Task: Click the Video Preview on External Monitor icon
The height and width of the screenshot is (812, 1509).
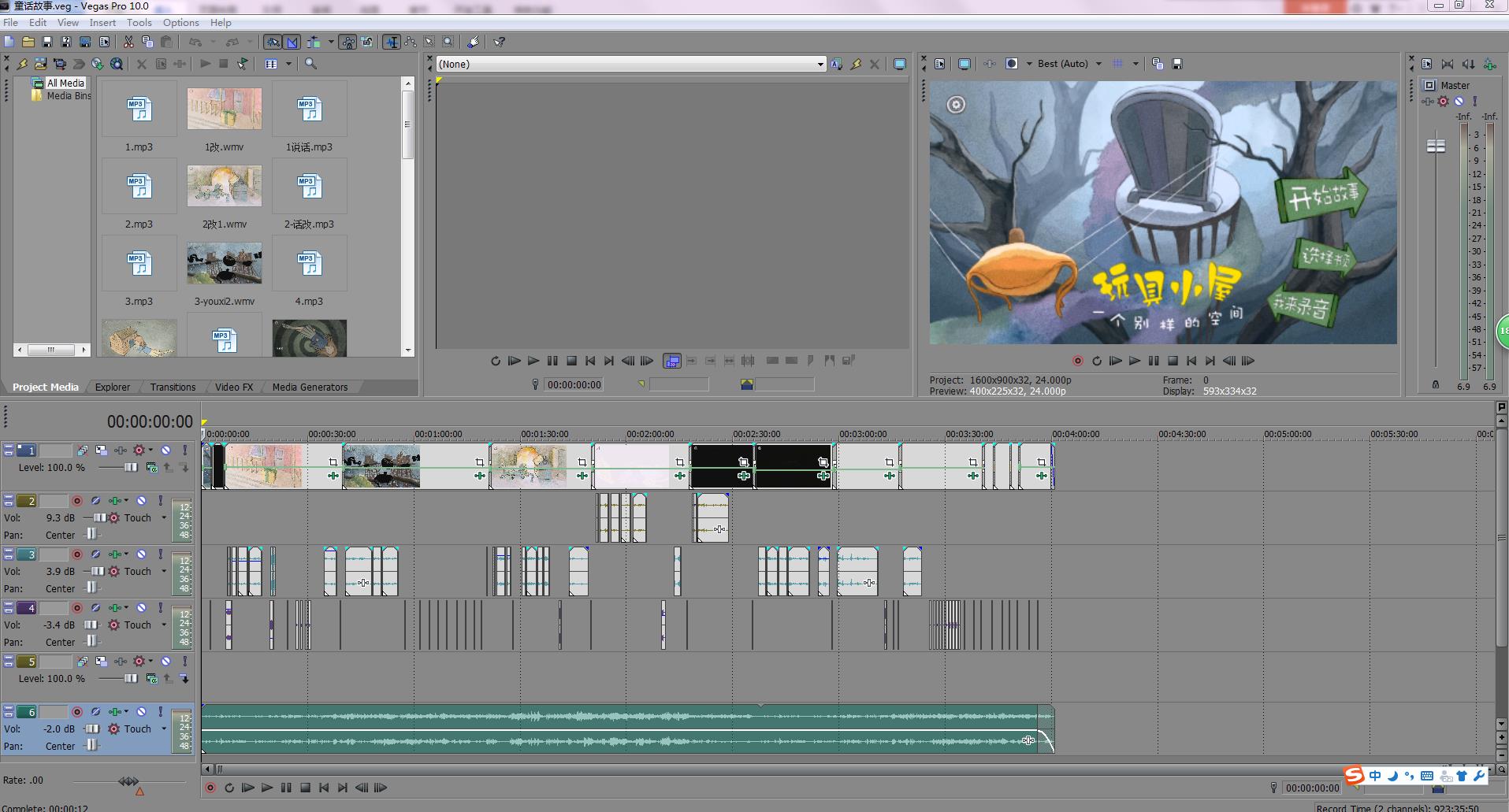Action: [x=964, y=64]
